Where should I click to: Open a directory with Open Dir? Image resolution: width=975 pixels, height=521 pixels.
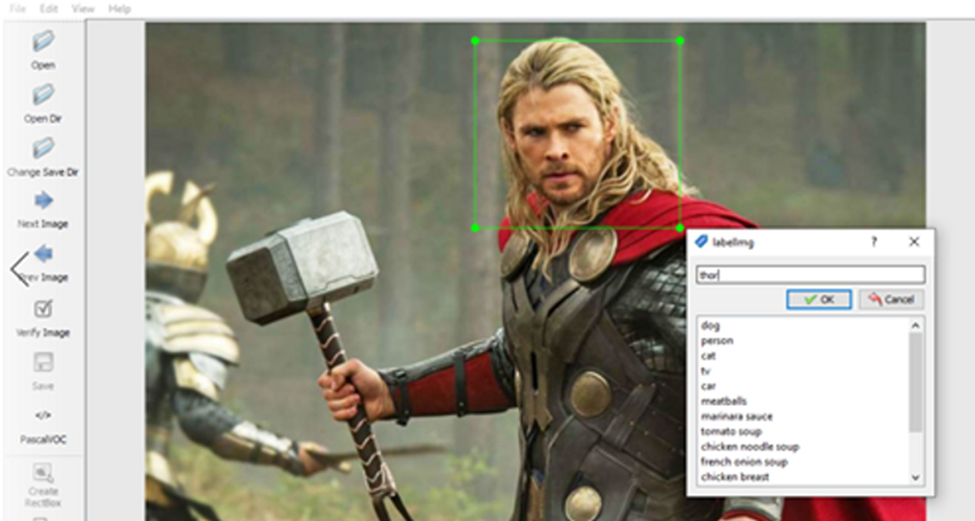43,95
